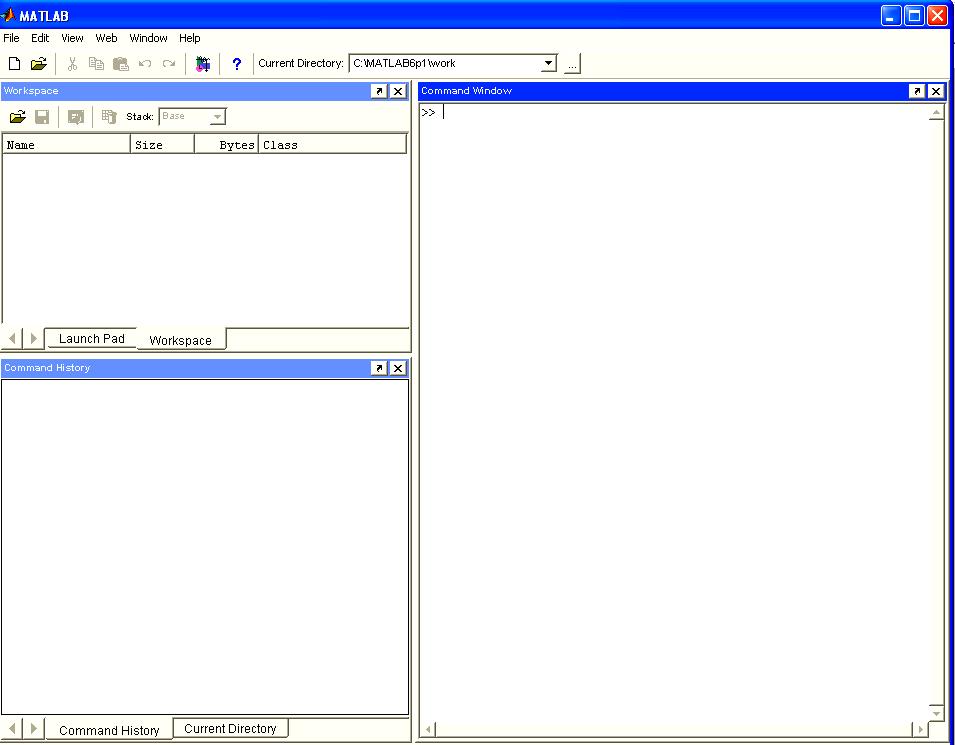Click the Open Selection icon in the Workspace toolbar
This screenshot has height=745, width=955.
(76, 116)
